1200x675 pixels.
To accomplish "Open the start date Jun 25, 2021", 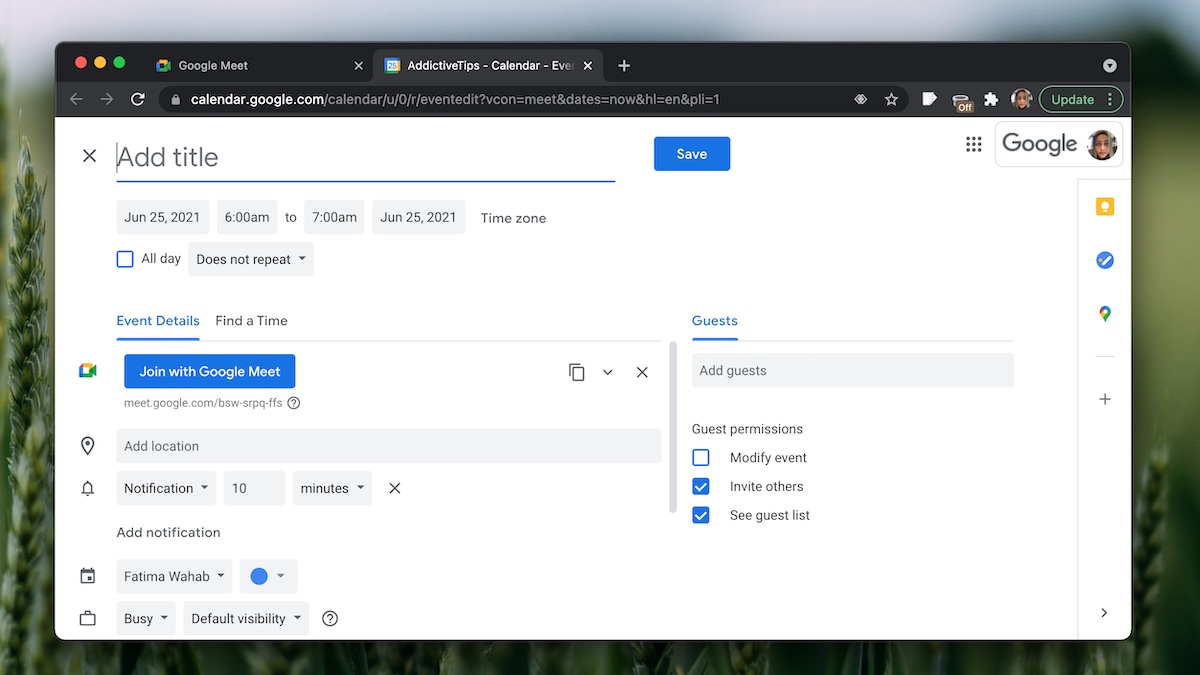I will [x=163, y=217].
